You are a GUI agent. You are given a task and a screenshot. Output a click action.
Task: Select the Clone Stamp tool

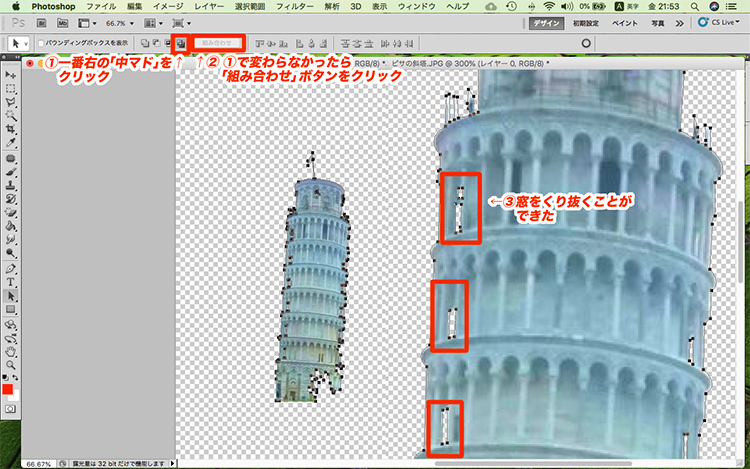pyautogui.click(x=10, y=185)
